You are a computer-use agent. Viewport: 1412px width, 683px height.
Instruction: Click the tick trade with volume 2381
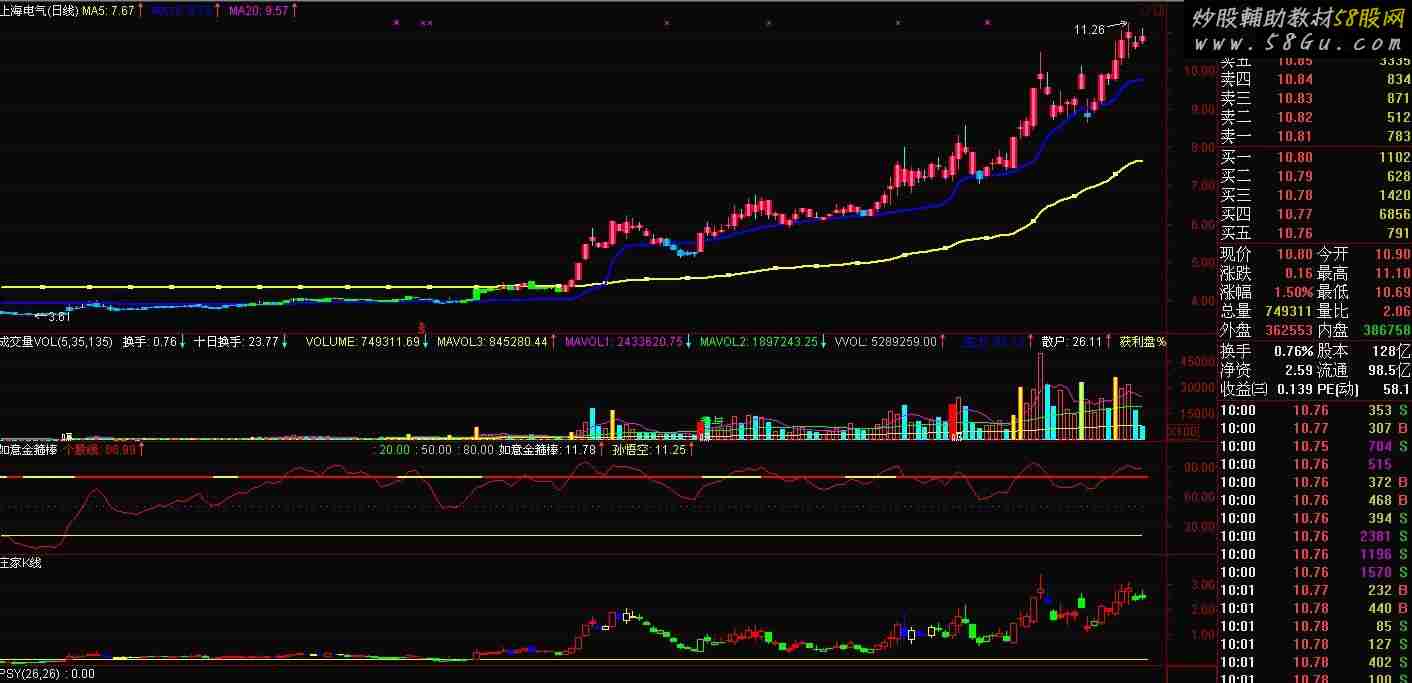1376,536
